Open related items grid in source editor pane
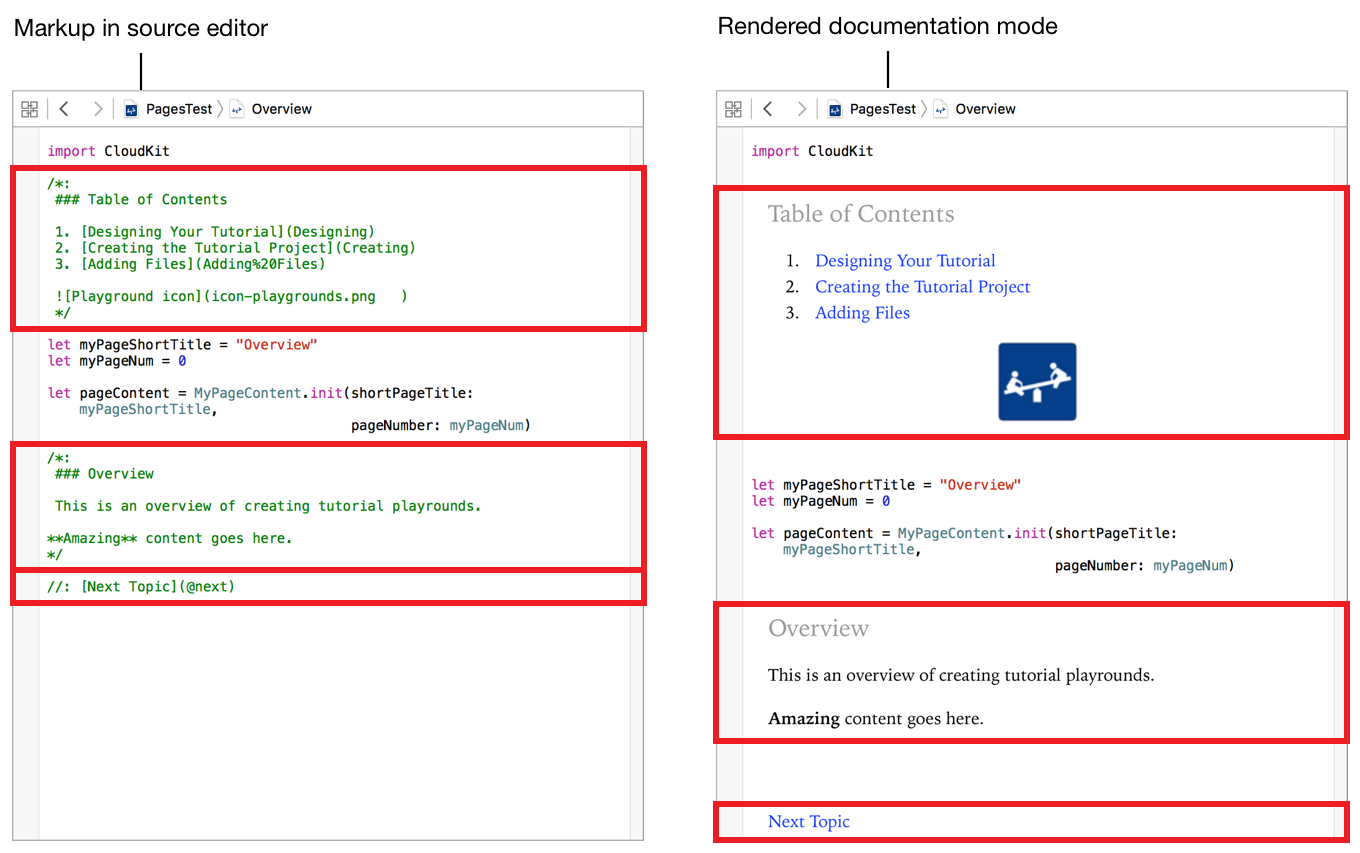Screen dimensions: 1360x853 [30, 109]
